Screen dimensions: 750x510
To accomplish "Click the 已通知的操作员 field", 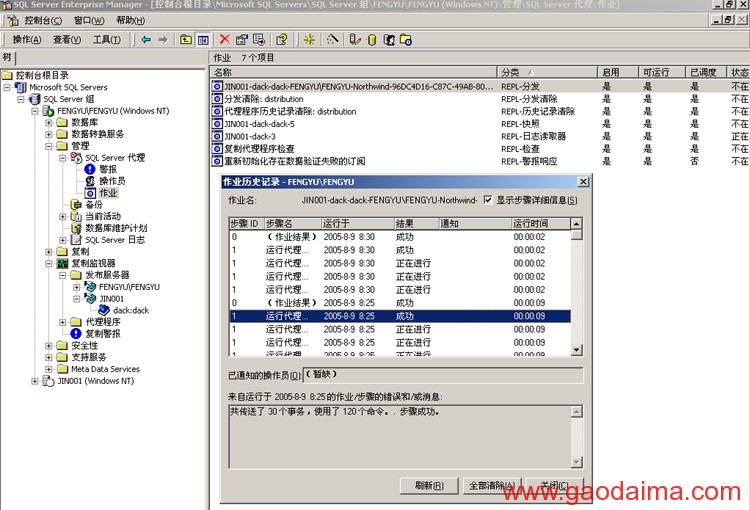I will [443, 375].
